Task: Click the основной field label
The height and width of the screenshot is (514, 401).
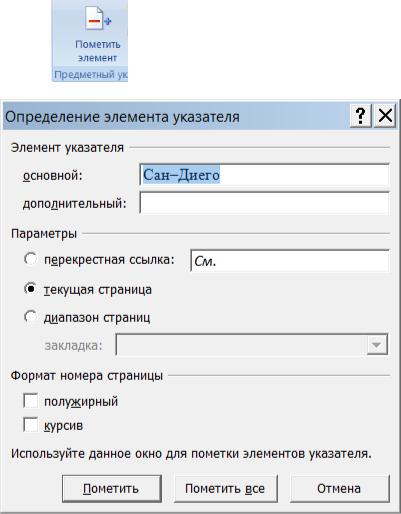Action: [53, 175]
